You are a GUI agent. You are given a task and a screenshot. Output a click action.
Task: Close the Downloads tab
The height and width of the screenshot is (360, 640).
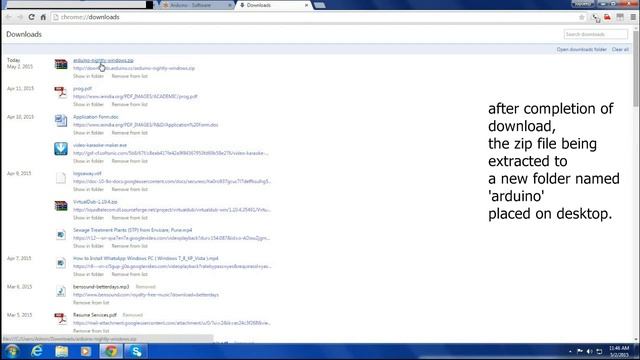click(x=307, y=5)
